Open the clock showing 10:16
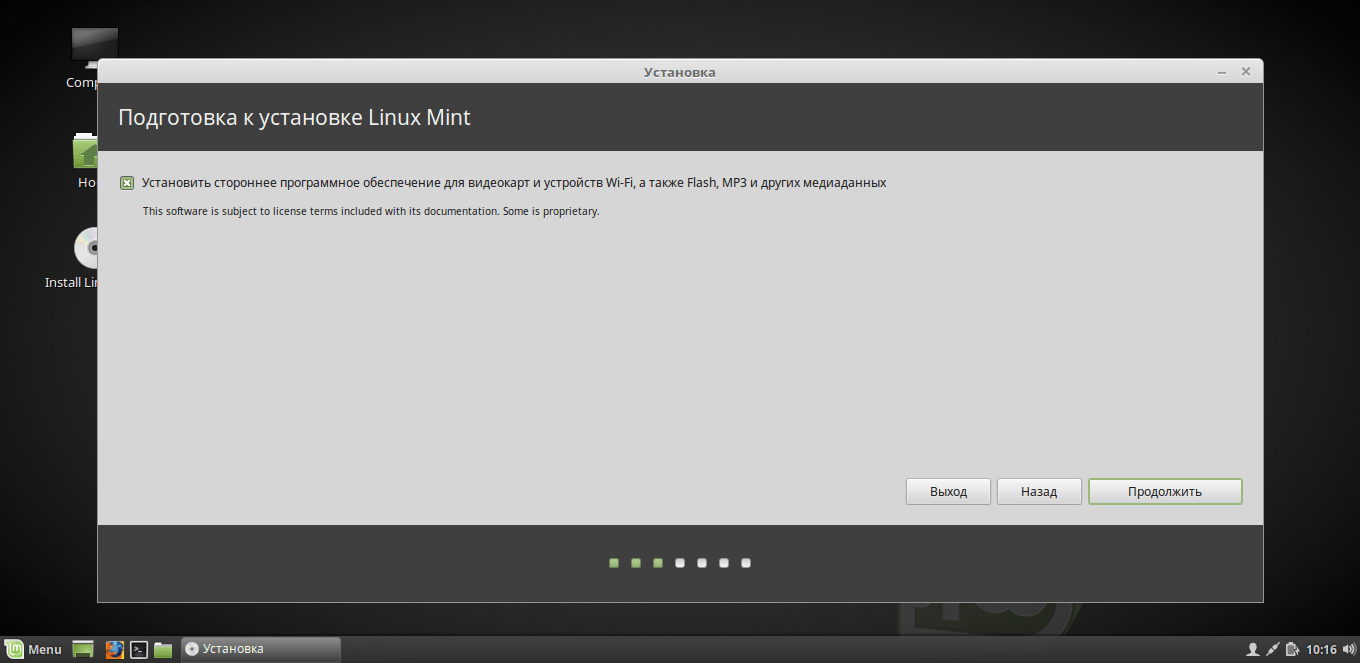 pos(1321,649)
